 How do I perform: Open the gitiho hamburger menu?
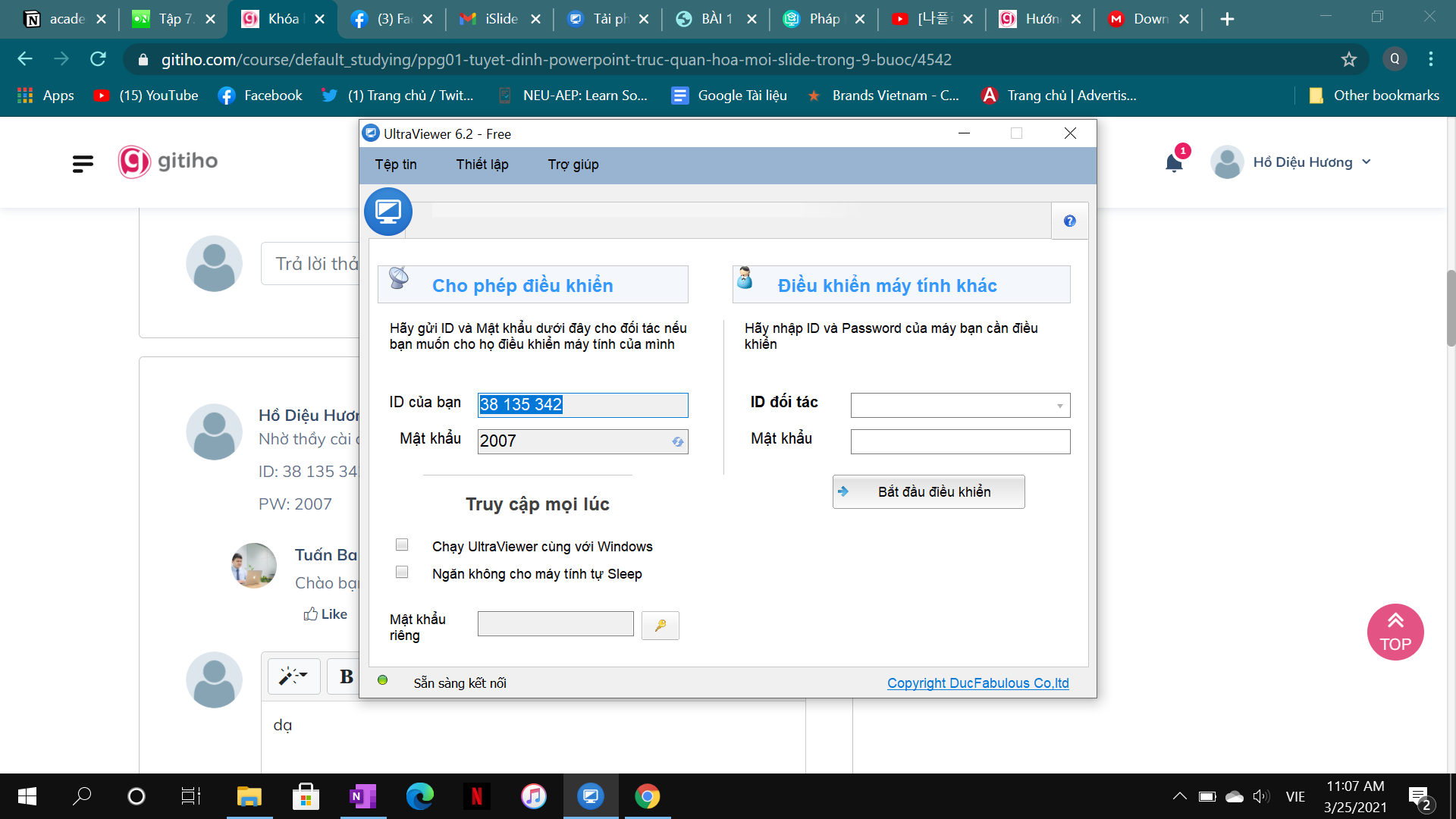click(x=83, y=163)
